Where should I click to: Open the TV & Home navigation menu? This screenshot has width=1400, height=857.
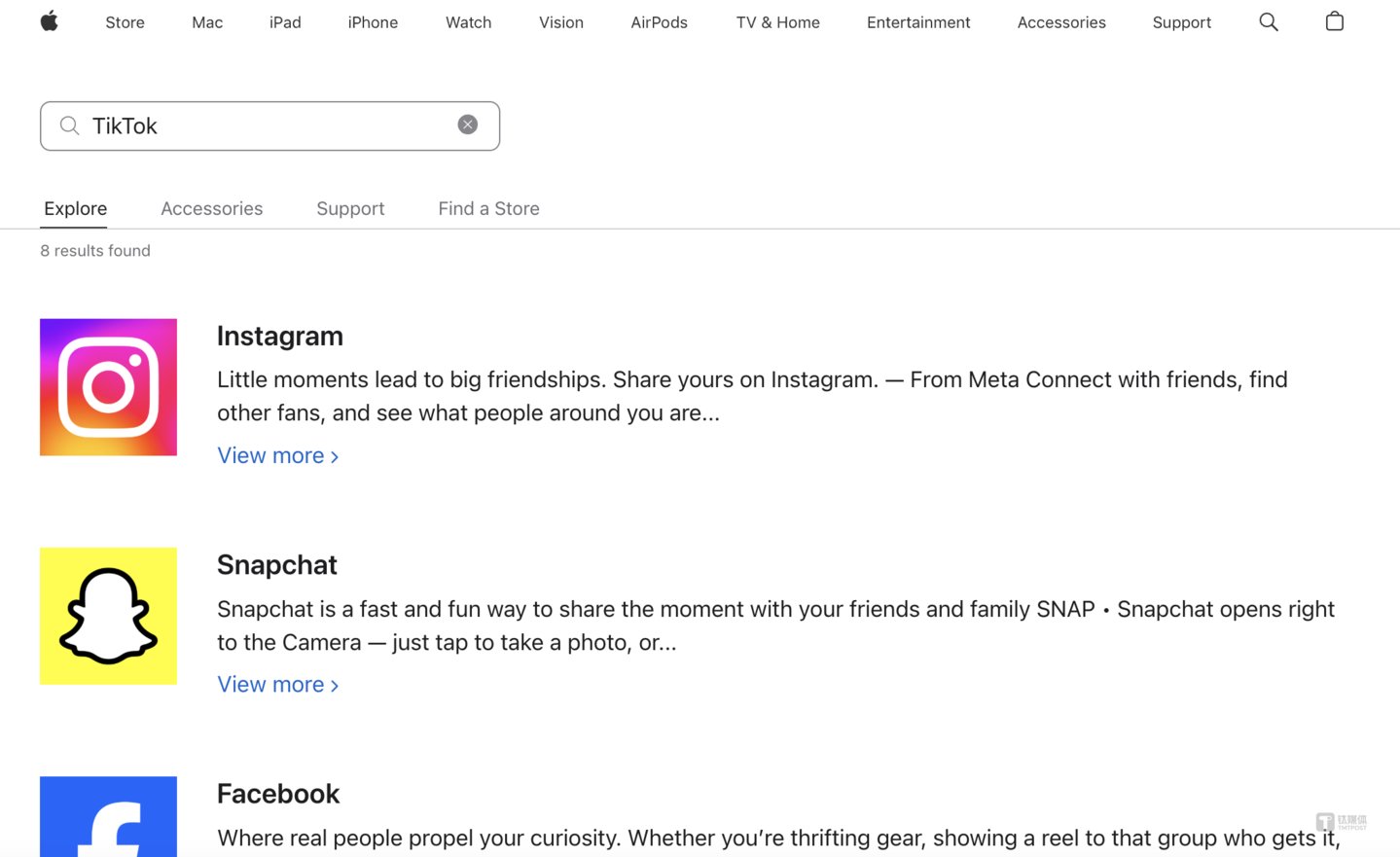pos(777,22)
